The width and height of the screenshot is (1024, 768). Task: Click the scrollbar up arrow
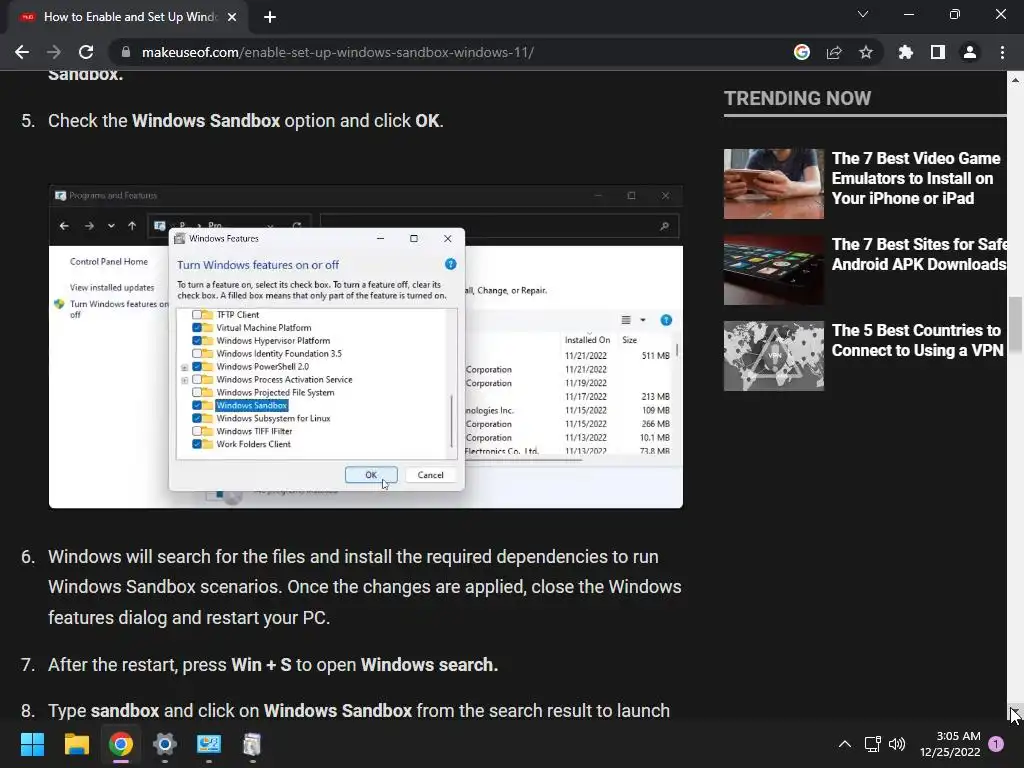click(x=1015, y=80)
